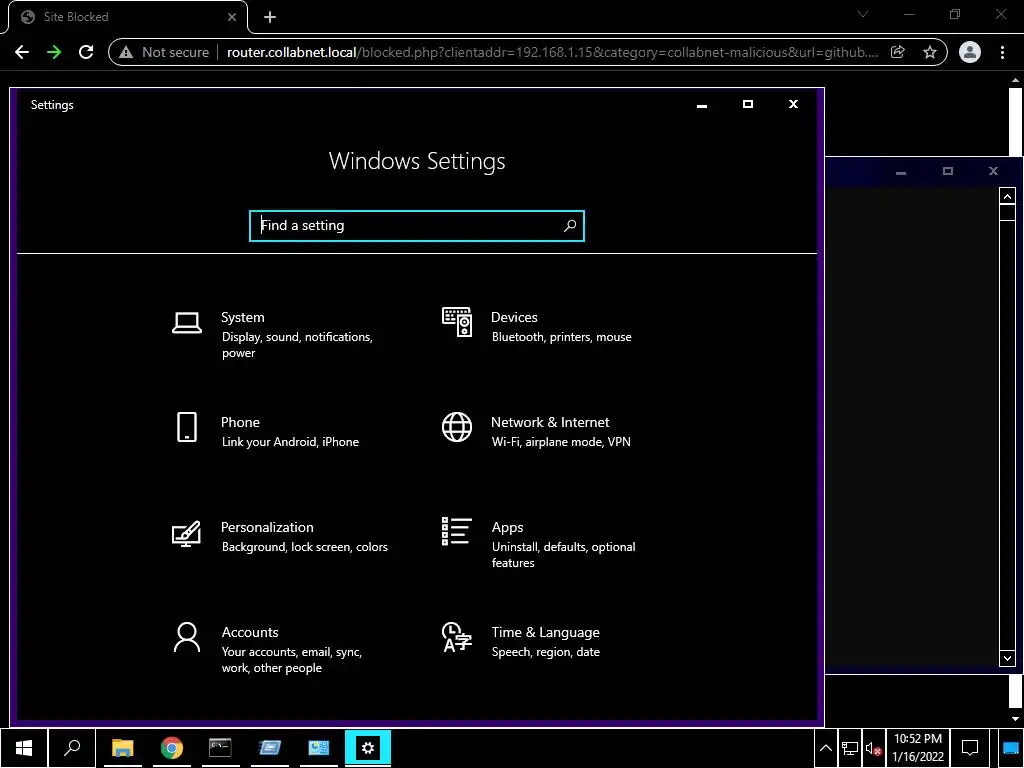
Task: Click Speech, region, date description
Action: point(545,652)
